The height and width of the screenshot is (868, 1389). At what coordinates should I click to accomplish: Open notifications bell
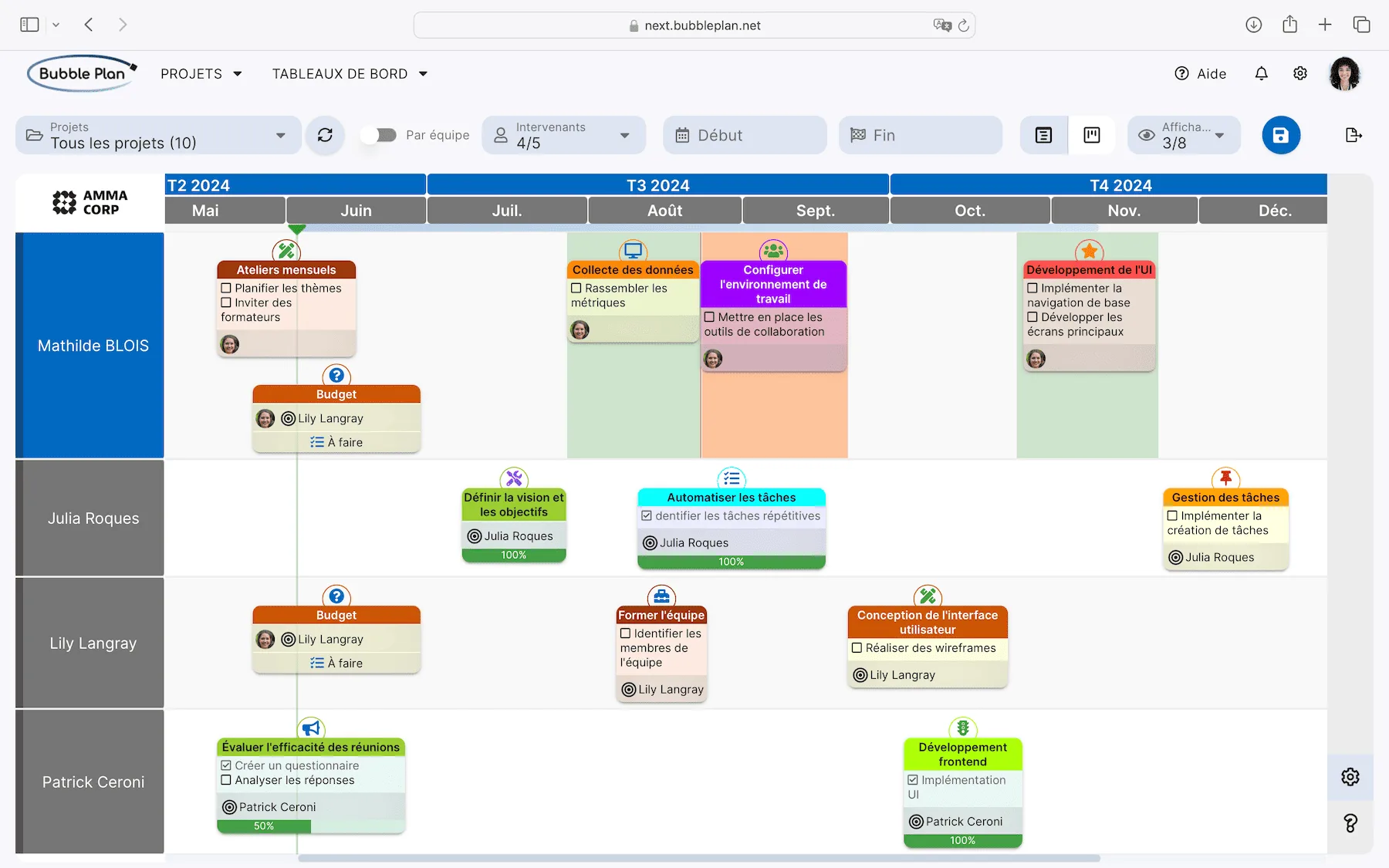pyautogui.click(x=1261, y=73)
